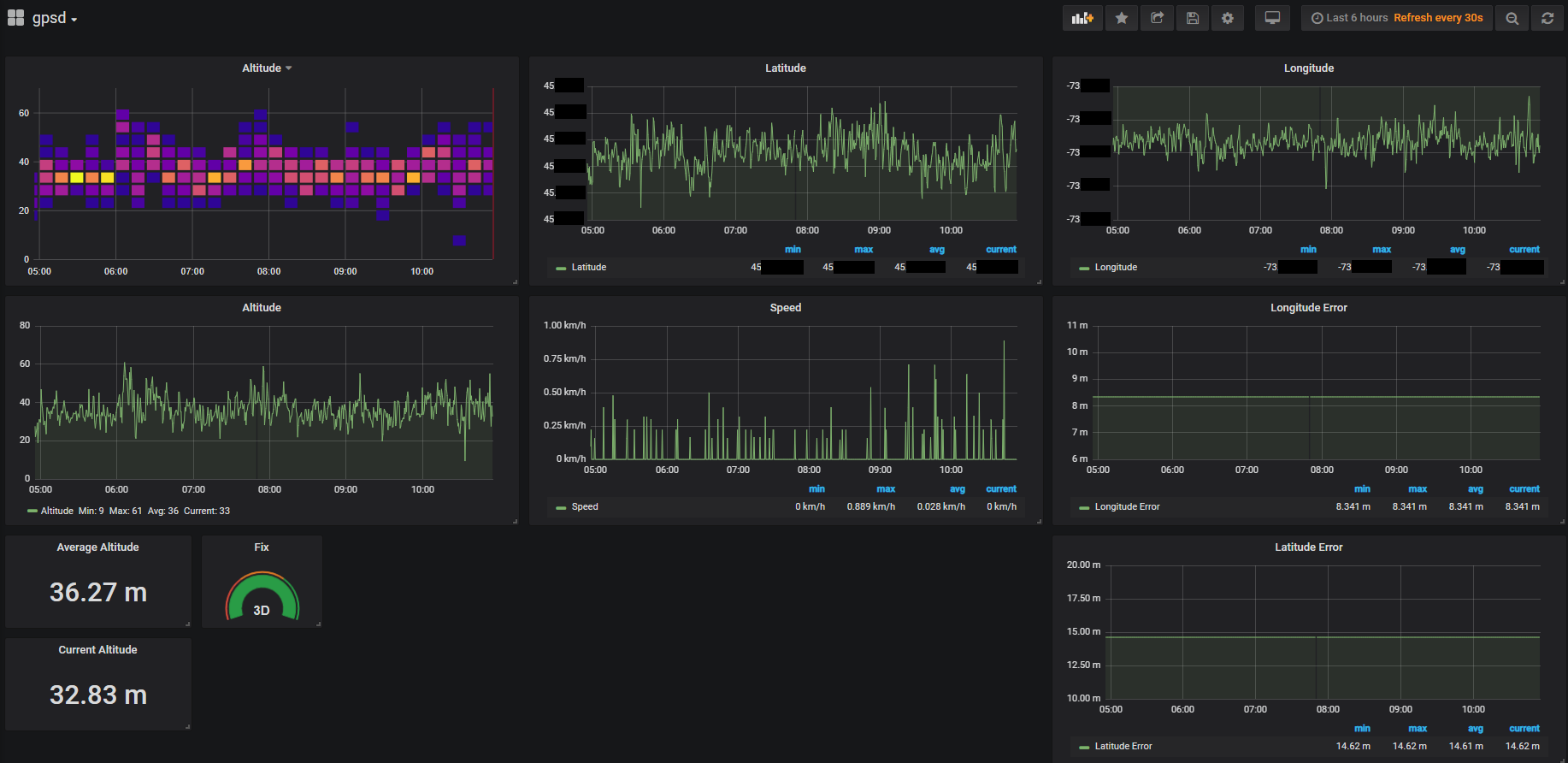Image resolution: width=1568 pixels, height=763 pixels.
Task: Sort Longitude legend by avg column
Action: (1457, 250)
